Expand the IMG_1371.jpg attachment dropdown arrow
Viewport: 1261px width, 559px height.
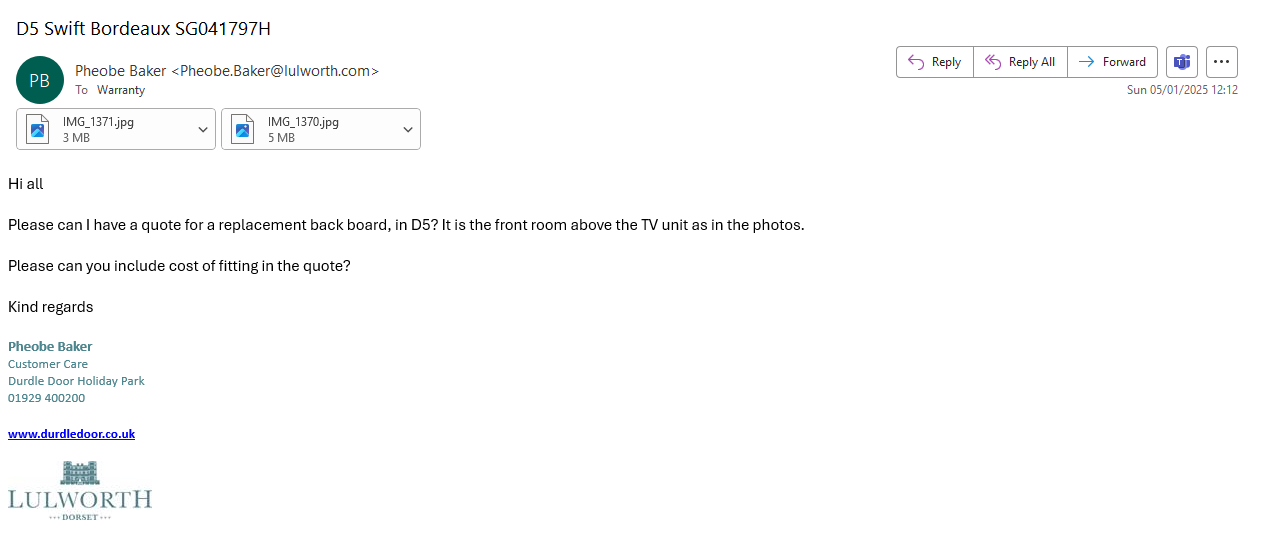coord(203,130)
